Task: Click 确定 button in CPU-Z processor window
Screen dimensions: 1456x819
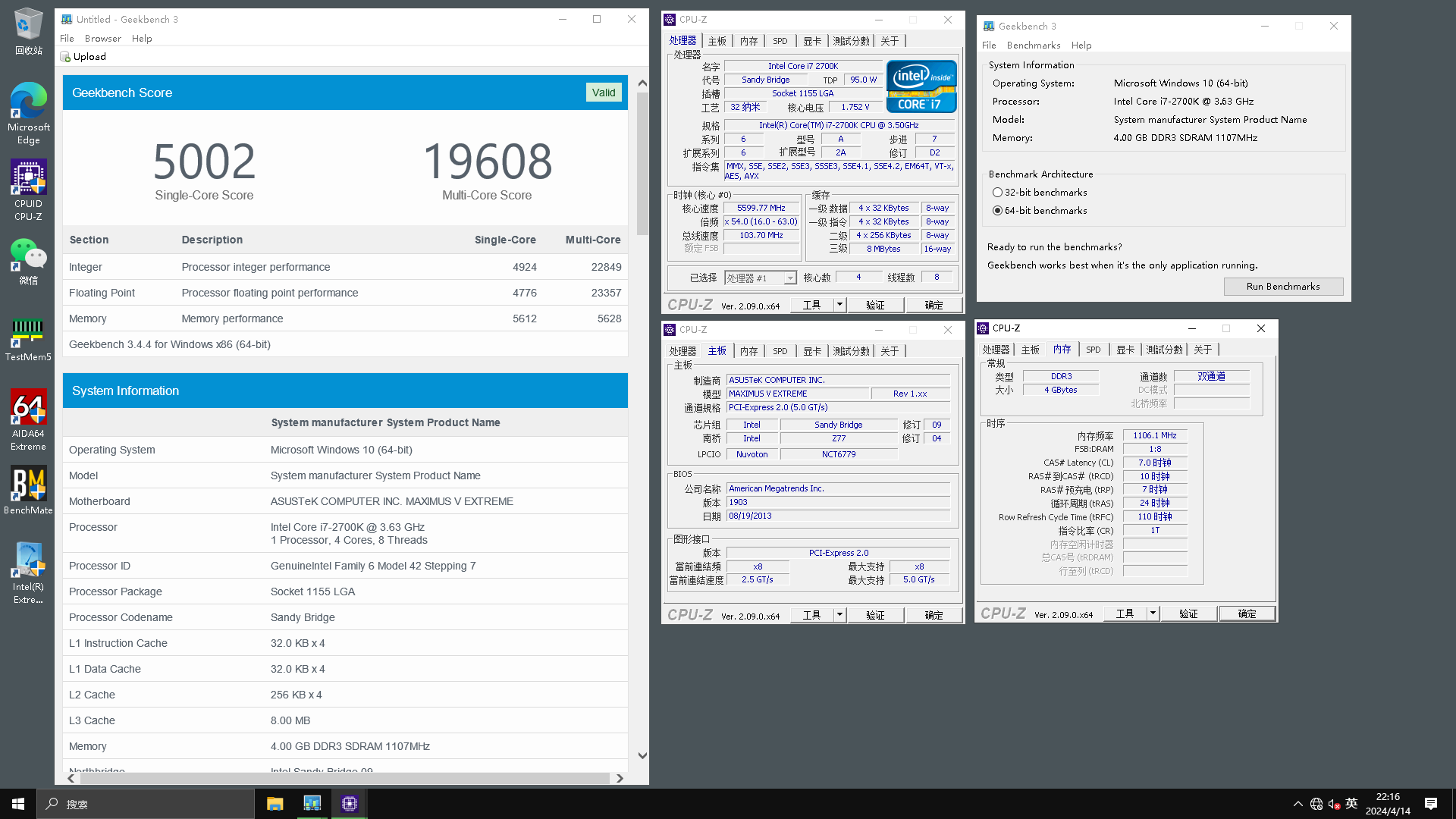Action: click(934, 305)
